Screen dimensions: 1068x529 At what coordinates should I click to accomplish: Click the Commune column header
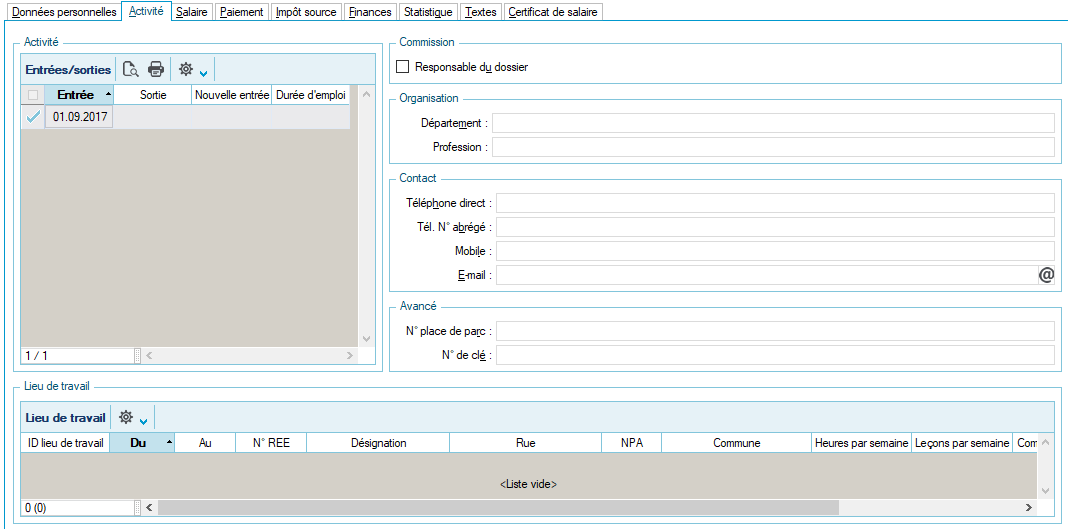tap(736, 443)
